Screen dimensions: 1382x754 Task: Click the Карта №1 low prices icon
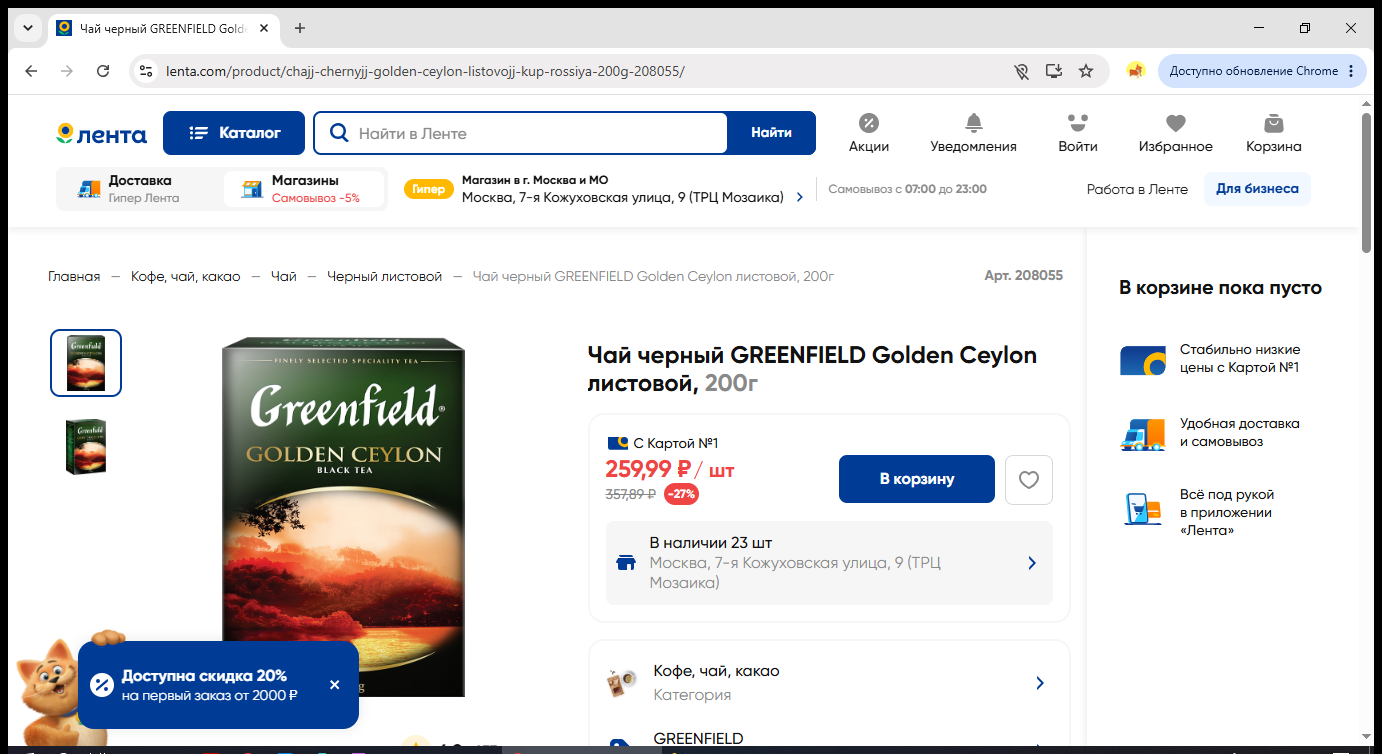pos(1142,359)
